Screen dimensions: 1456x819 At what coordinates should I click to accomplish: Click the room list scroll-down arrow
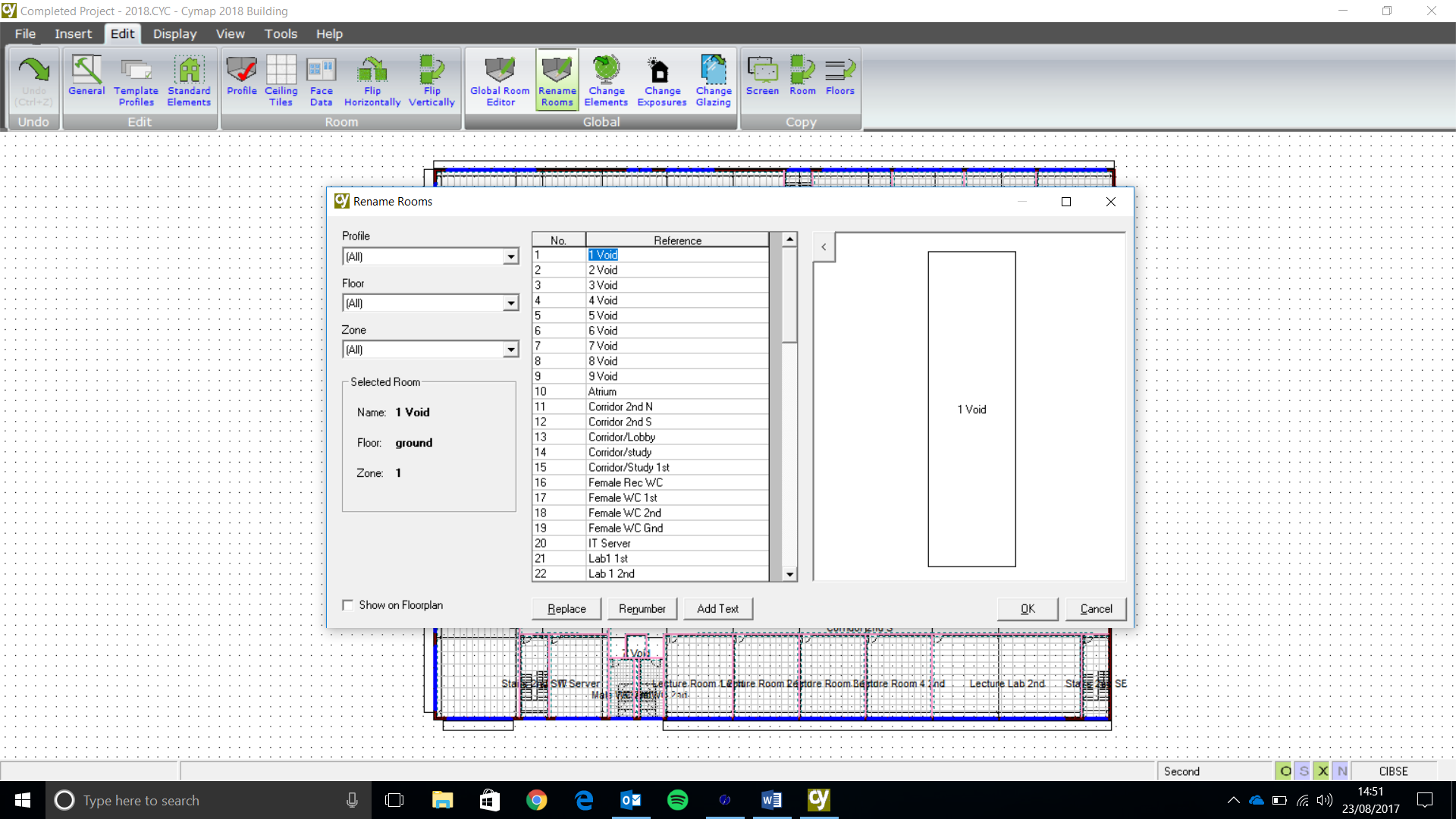789,575
